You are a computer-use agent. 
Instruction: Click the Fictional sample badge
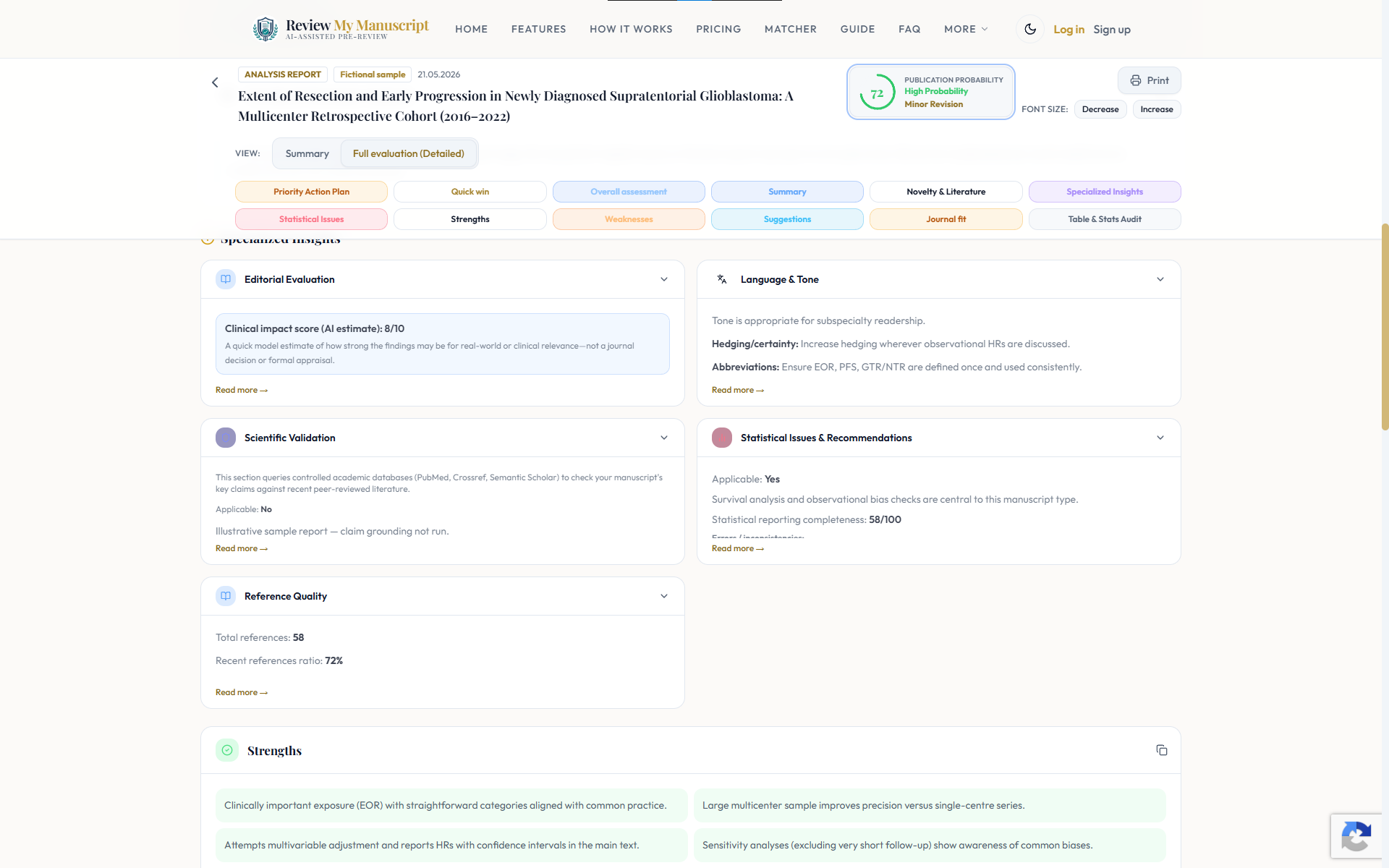click(x=373, y=75)
